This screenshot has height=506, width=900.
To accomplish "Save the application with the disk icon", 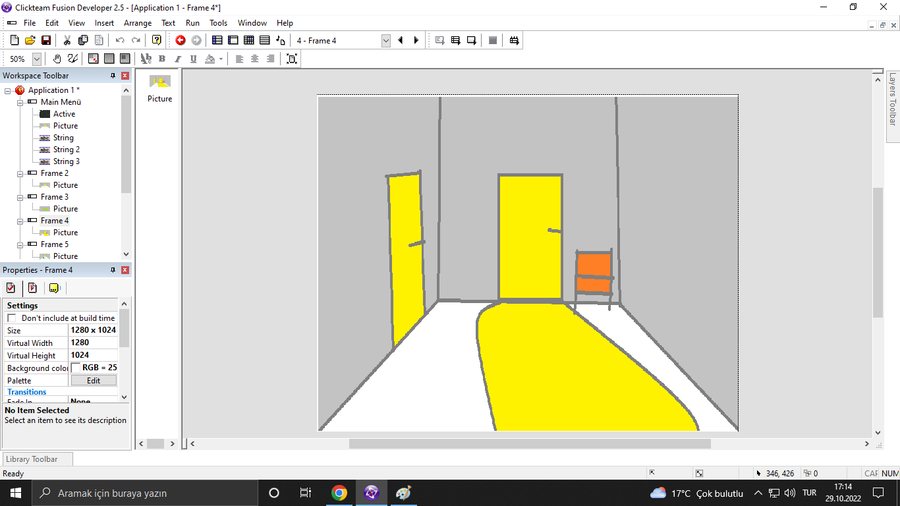I will [x=46, y=40].
